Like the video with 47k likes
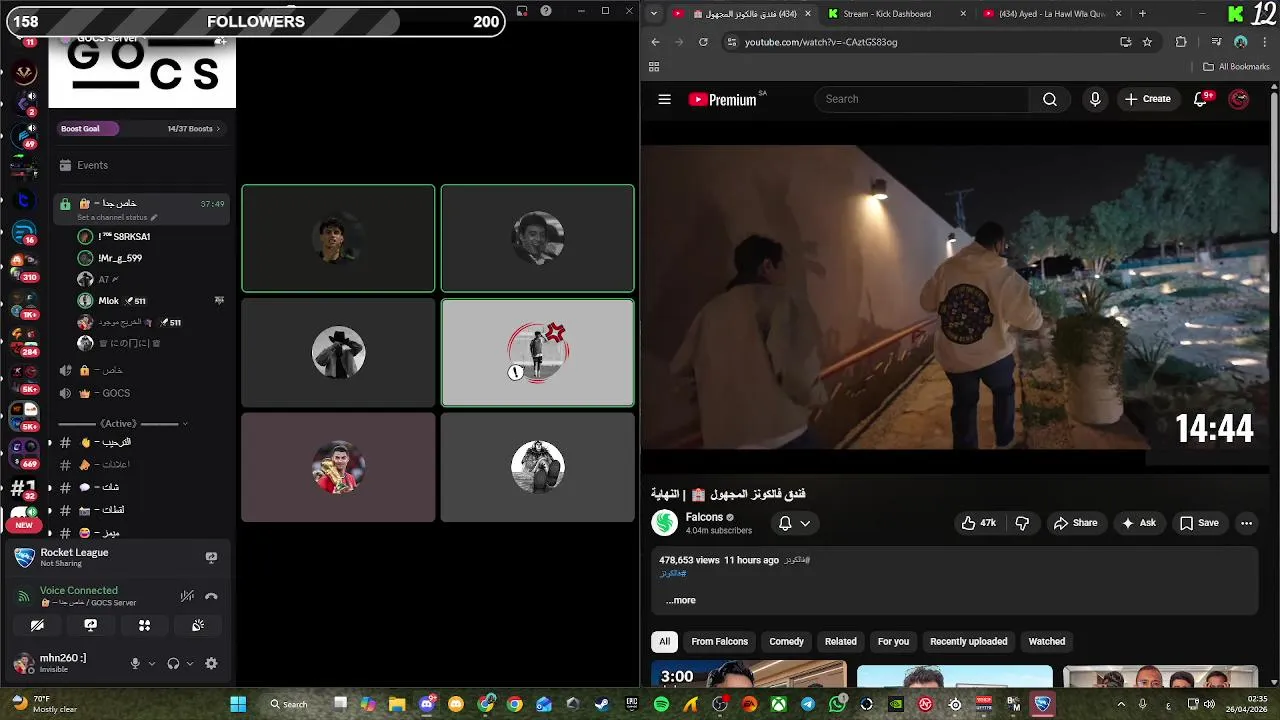This screenshot has height=720, width=1280. (979, 523)
